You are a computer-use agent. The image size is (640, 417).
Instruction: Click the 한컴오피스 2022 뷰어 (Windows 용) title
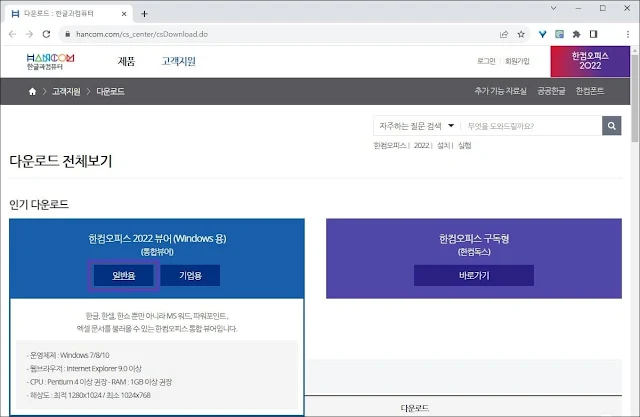click(157, 238)
